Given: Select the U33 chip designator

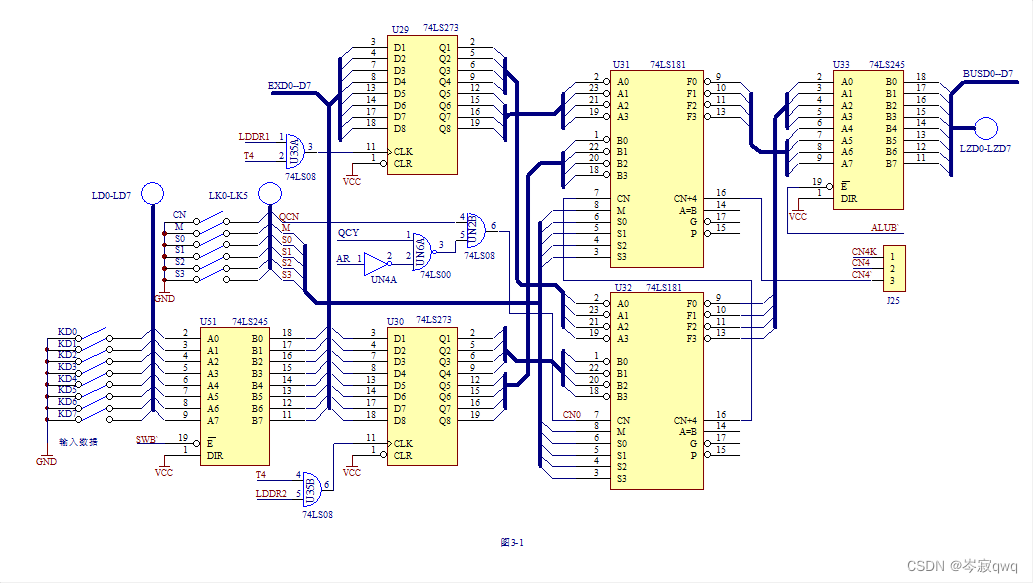Looking at the screenshot, I should click(841, 65).
